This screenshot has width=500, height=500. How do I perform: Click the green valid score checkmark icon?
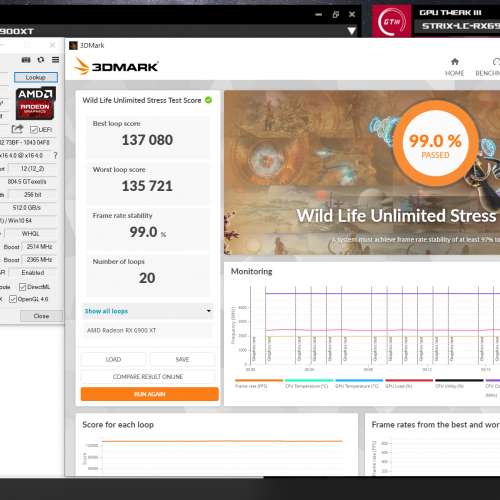pos(208,100)
